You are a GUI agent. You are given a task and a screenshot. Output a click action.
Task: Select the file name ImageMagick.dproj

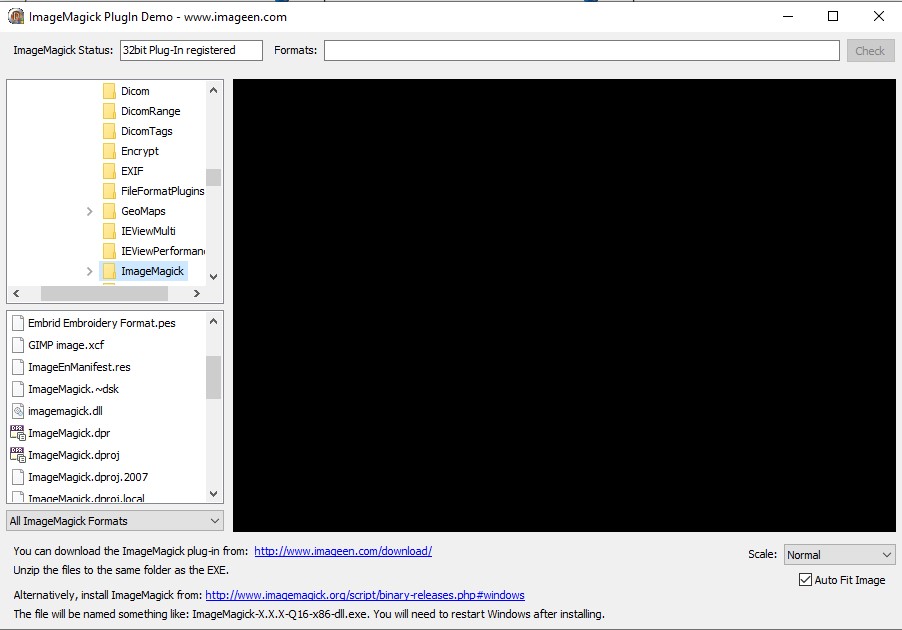74,455
